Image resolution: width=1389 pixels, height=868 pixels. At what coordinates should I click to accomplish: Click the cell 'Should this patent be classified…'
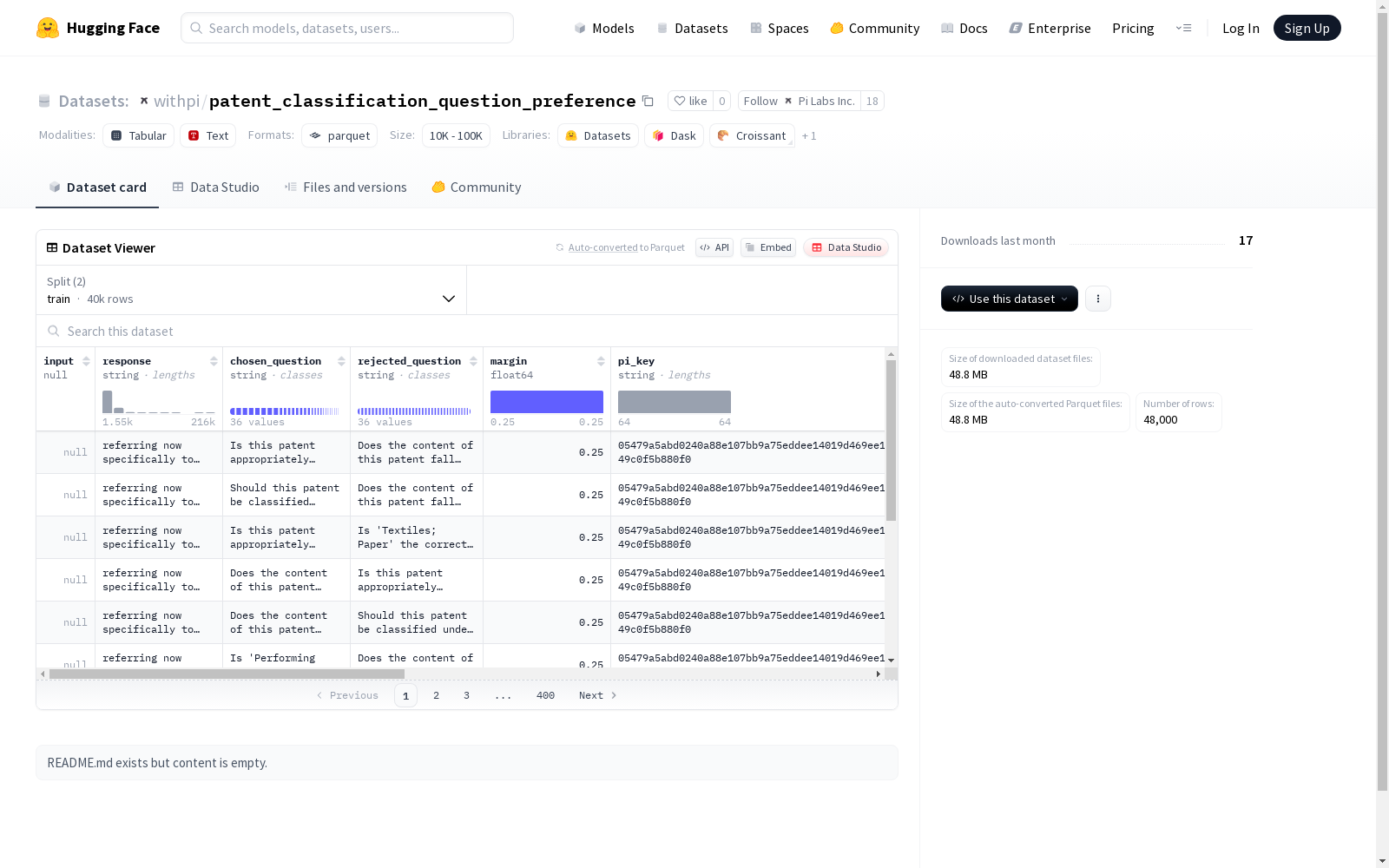coord(286,495)
